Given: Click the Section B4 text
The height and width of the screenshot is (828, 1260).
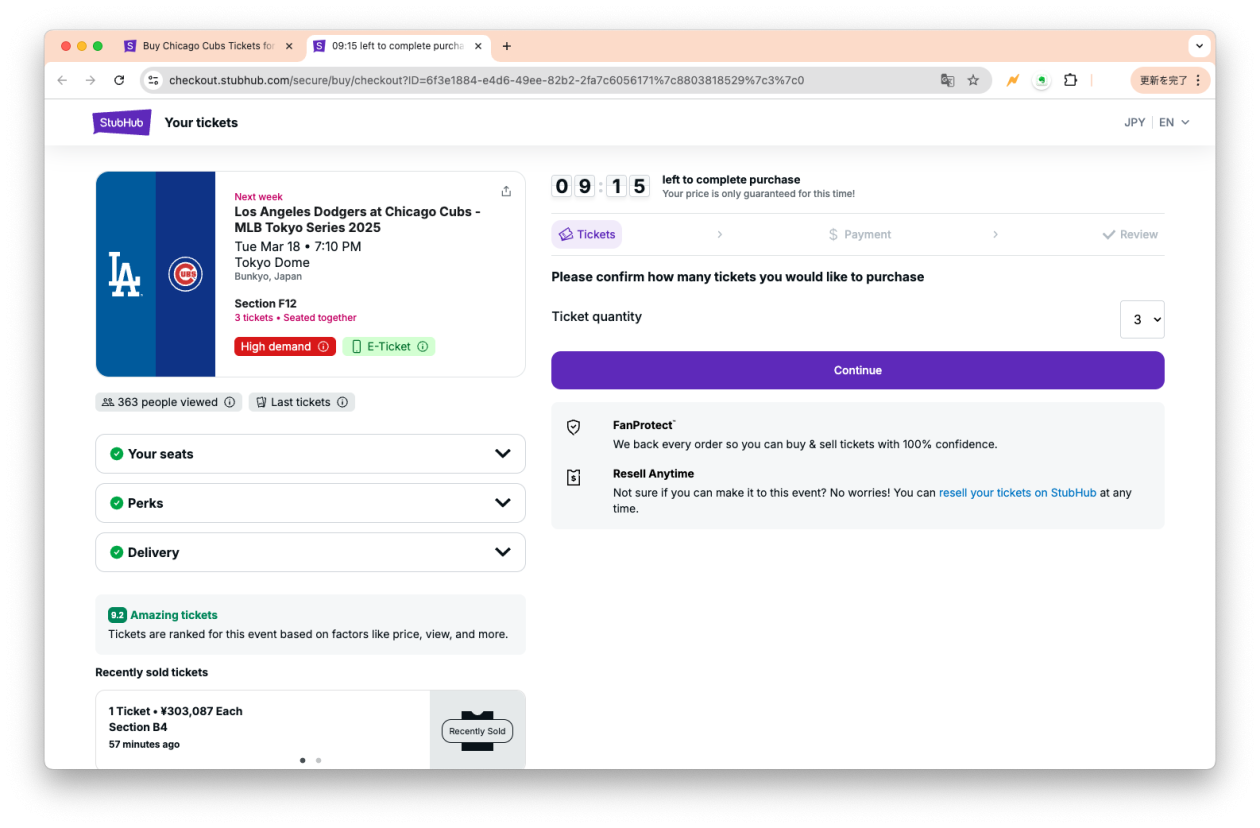Looking at the screenshot, I should (137, 727).
